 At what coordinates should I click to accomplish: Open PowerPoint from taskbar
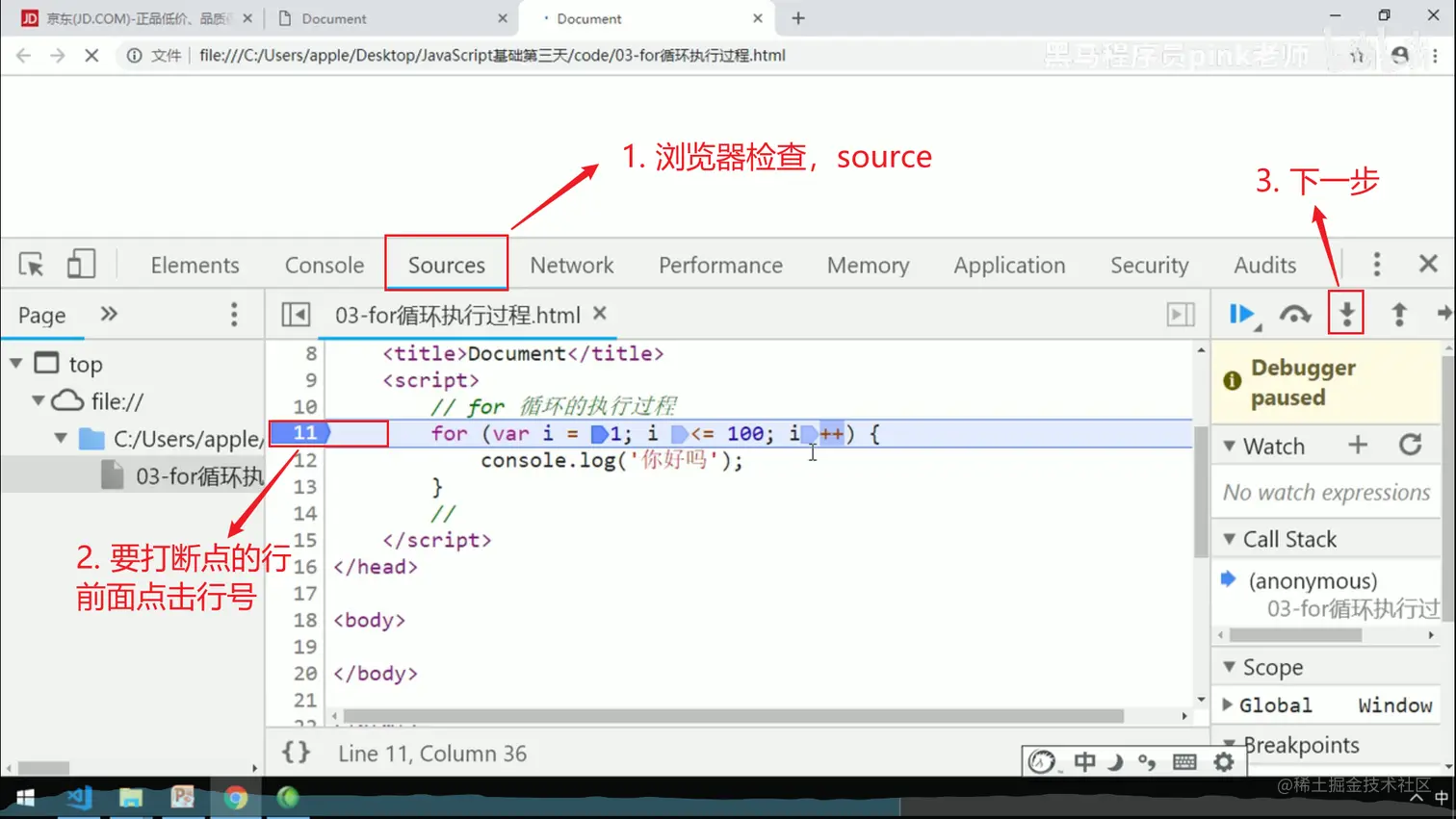183,798
